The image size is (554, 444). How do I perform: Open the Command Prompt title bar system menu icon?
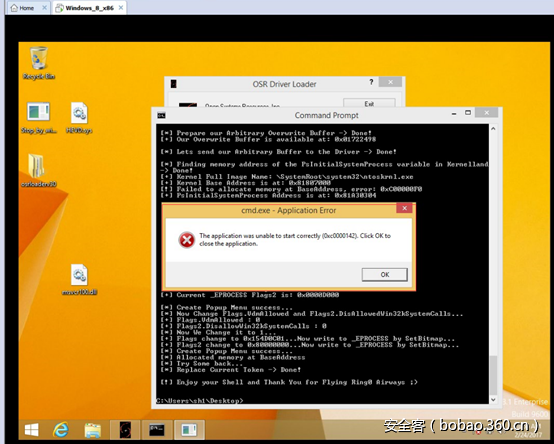[x=161, y=116]
